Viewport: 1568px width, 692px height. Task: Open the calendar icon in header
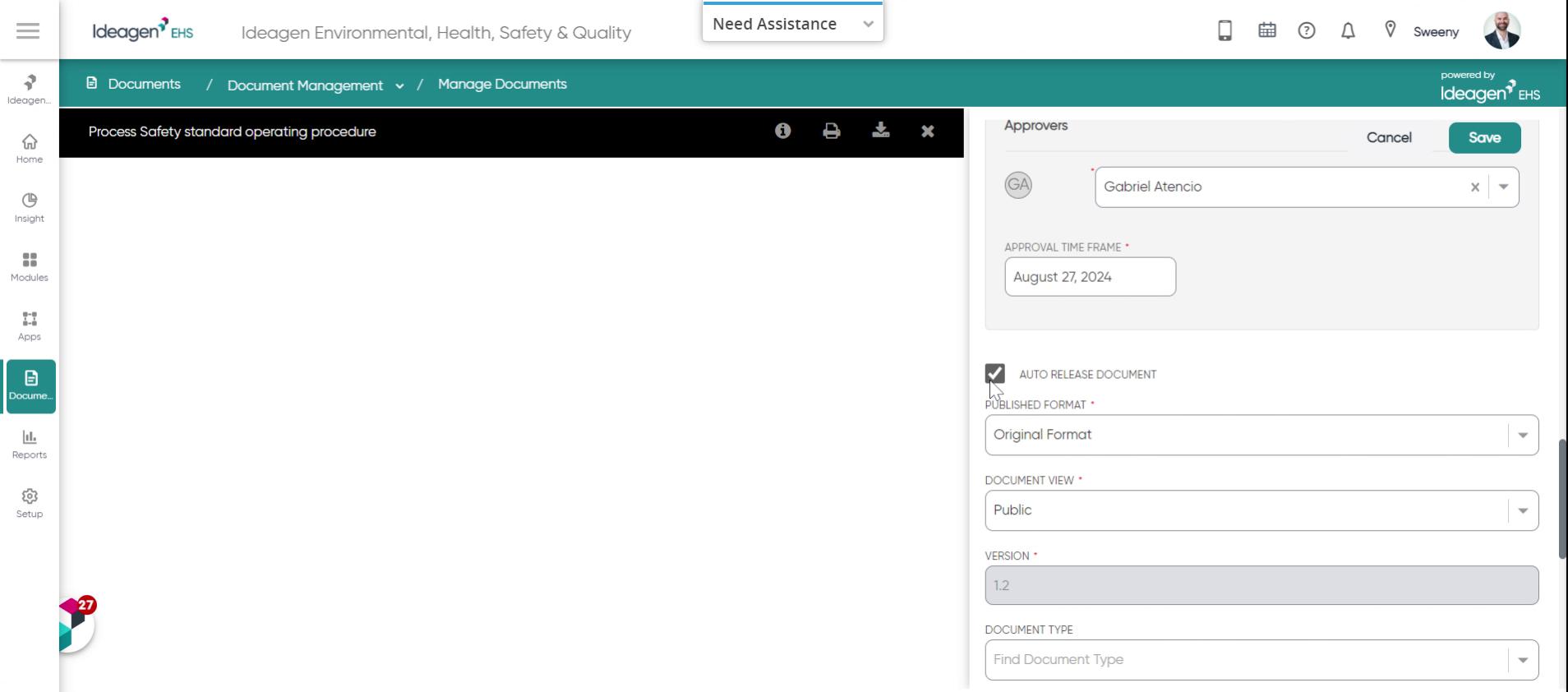[x=1267, y=30]
